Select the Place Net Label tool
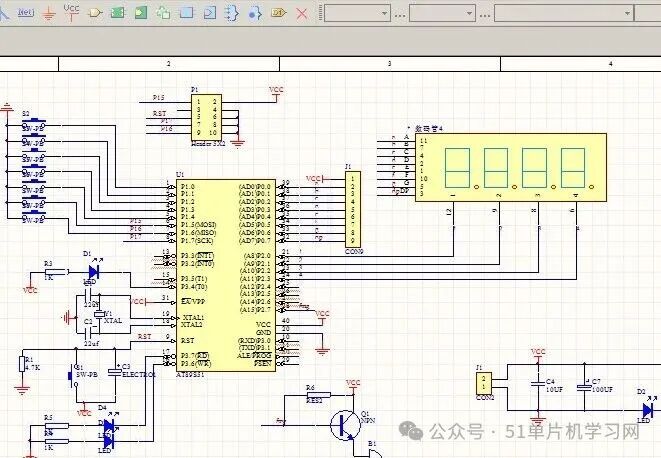661x458 pixels. [26, 13]
